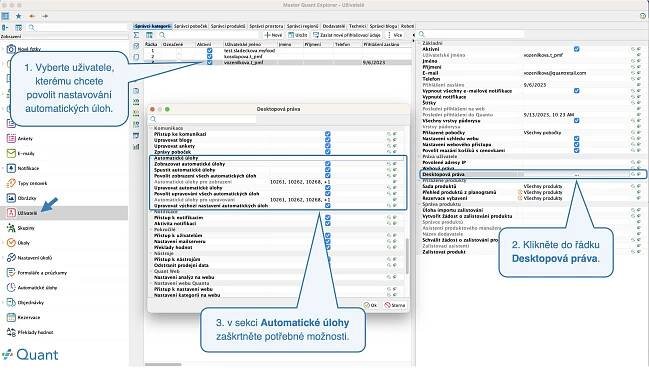
Task: Toggle Vypnout všechny e-mailové notifikace checkbox
Action: (577, 91)
